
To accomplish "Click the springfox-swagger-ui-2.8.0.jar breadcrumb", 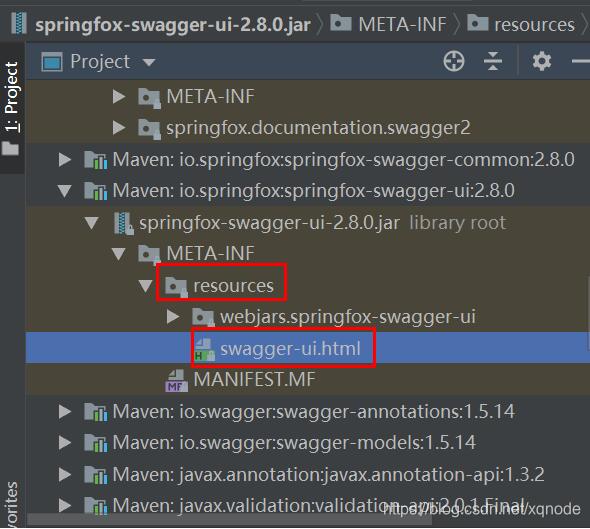I will (x=173, y=25).
